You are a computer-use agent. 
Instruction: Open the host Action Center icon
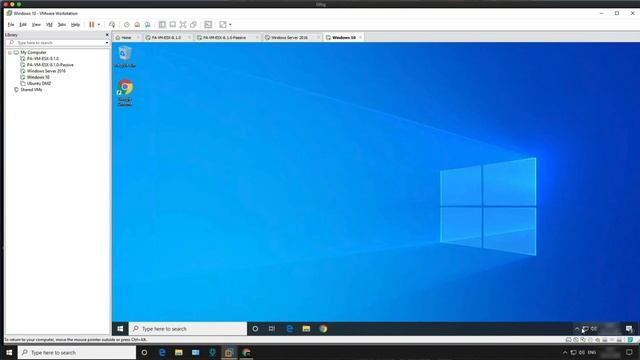pyautogui.click(x=629, y=352)
